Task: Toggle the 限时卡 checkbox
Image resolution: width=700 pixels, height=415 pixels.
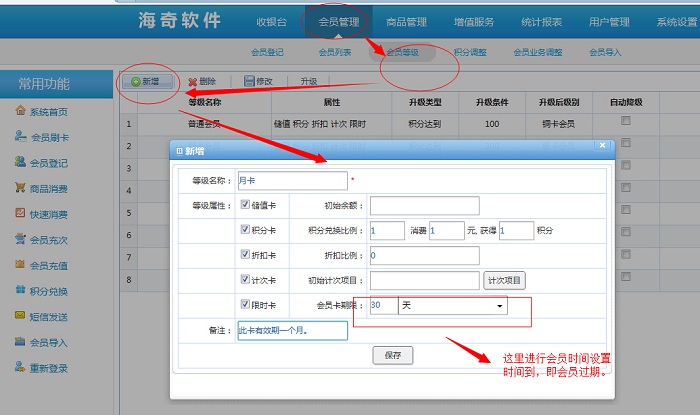Action: (246, 304)
